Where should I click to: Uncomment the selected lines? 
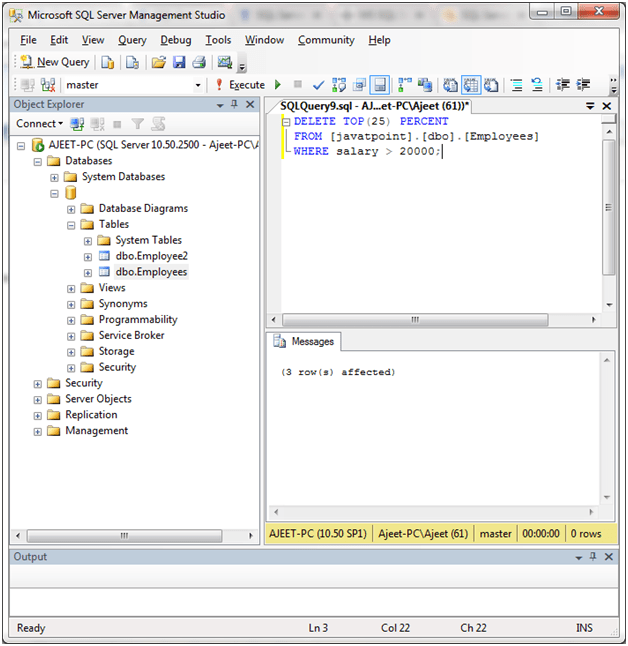pos(537,85)
